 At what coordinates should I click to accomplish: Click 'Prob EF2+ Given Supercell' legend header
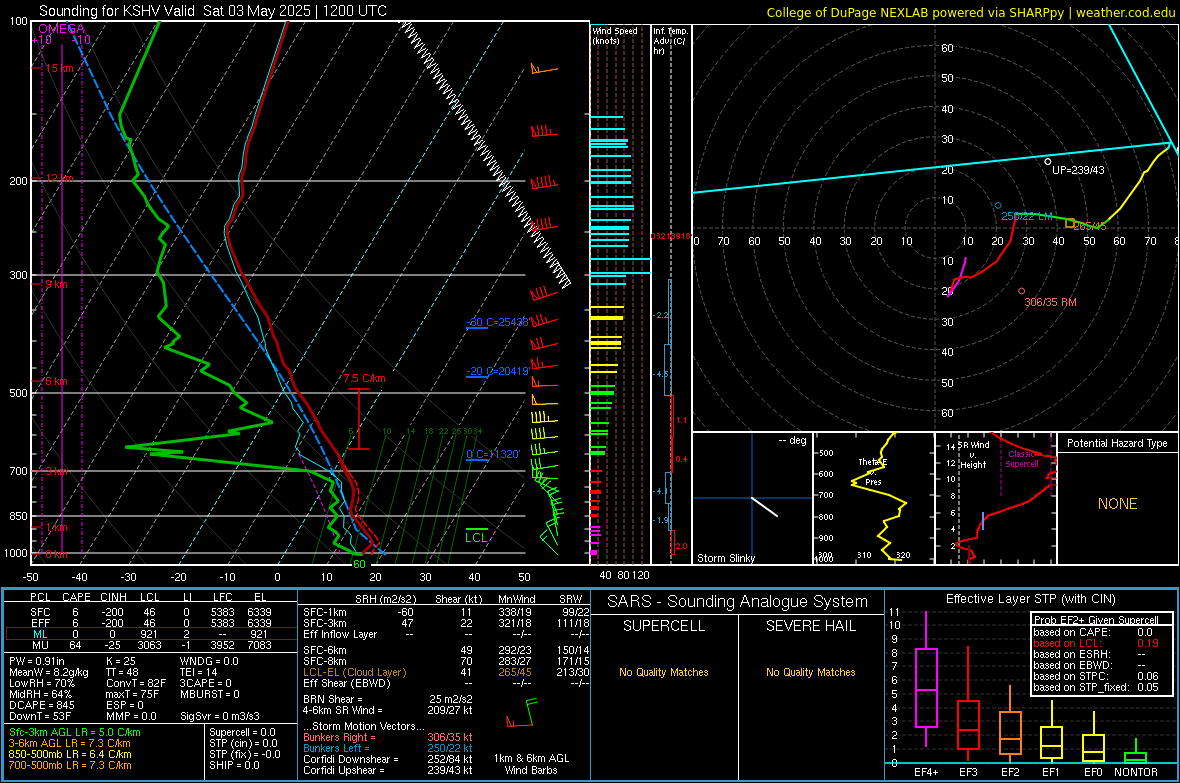[1096, 620]
